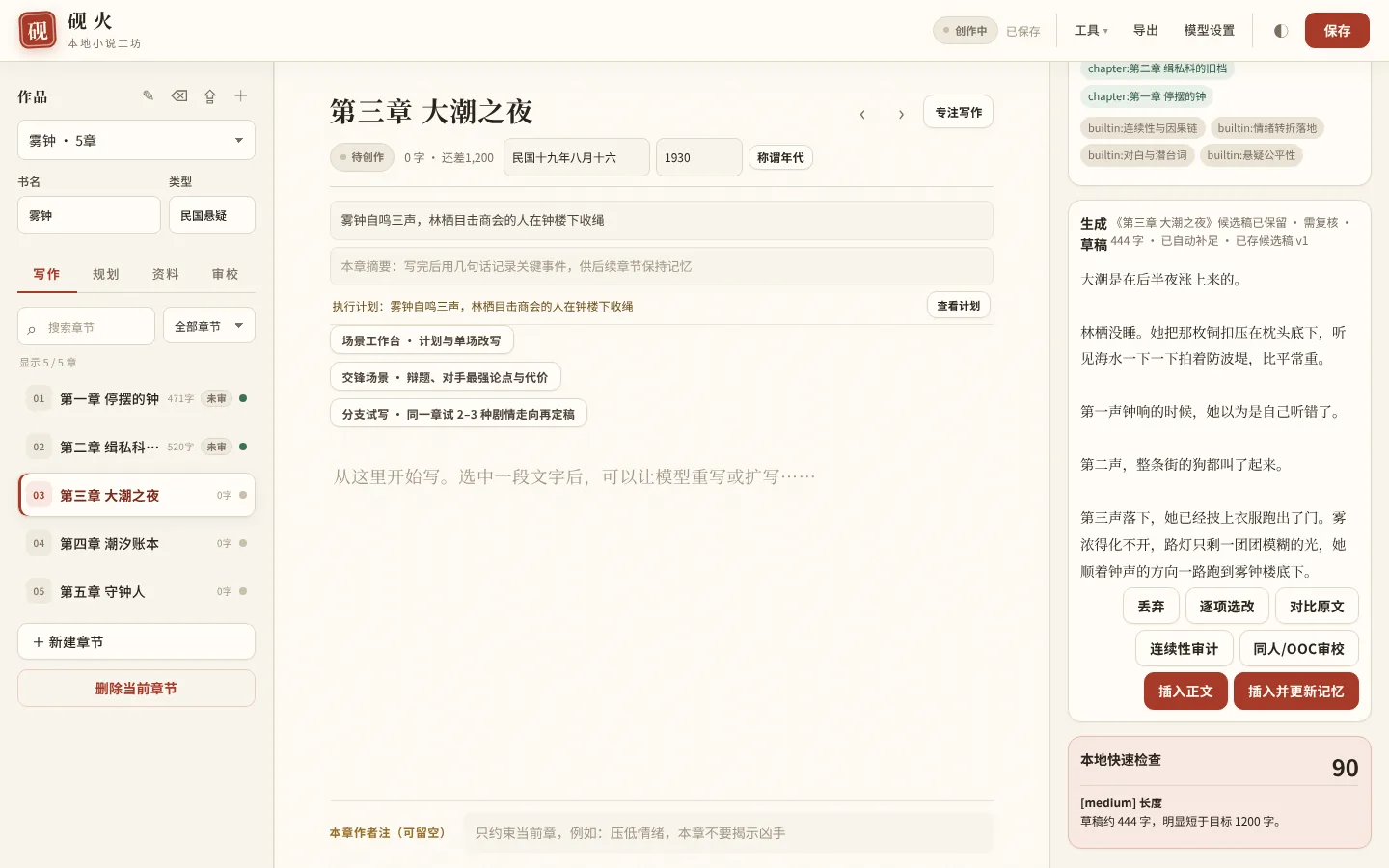
Task: Switch to the 资料 tab
Action: pos(166,274)
